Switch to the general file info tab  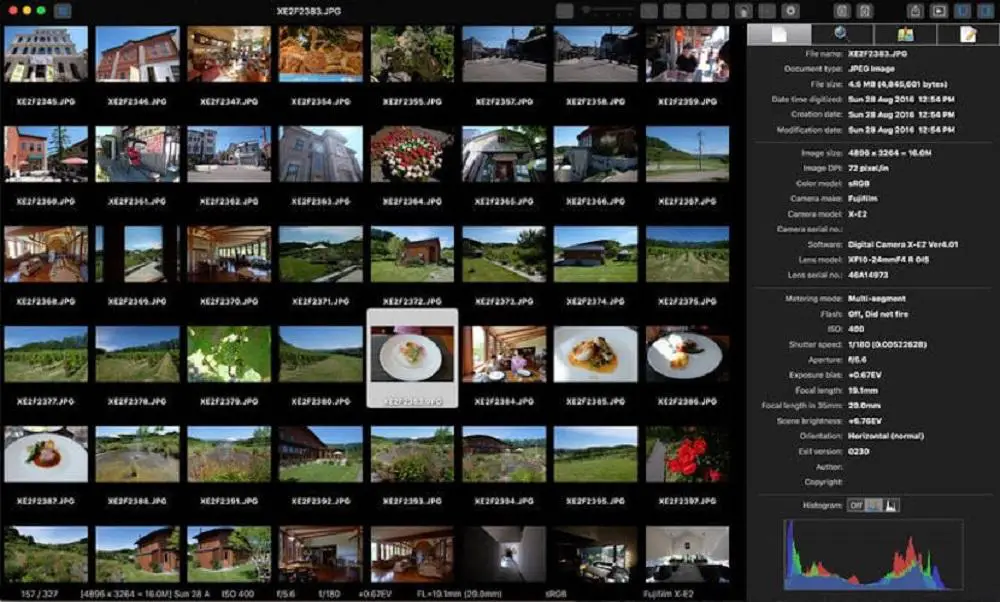779,34
